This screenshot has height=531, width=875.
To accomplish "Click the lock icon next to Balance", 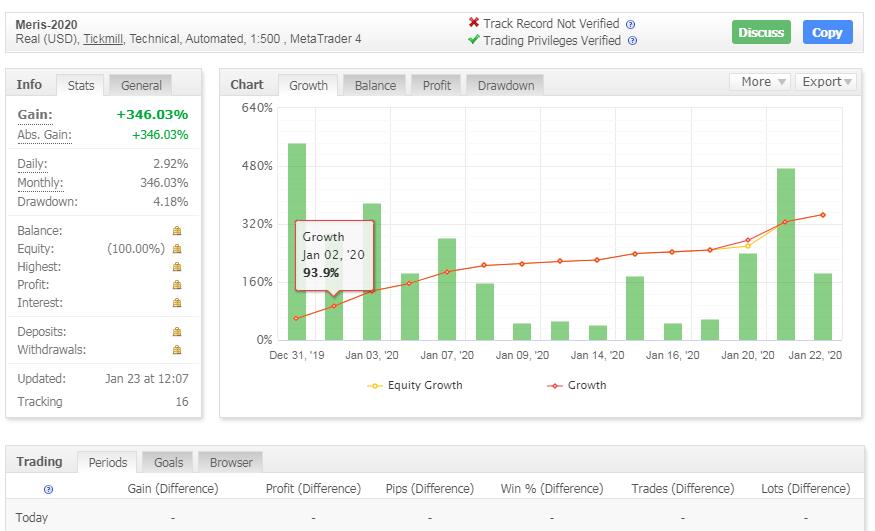I will (x=177, y=231).
